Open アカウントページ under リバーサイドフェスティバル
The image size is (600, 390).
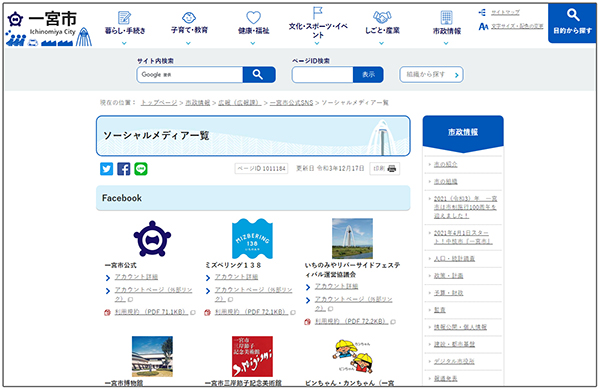click(x=354, y=304)
